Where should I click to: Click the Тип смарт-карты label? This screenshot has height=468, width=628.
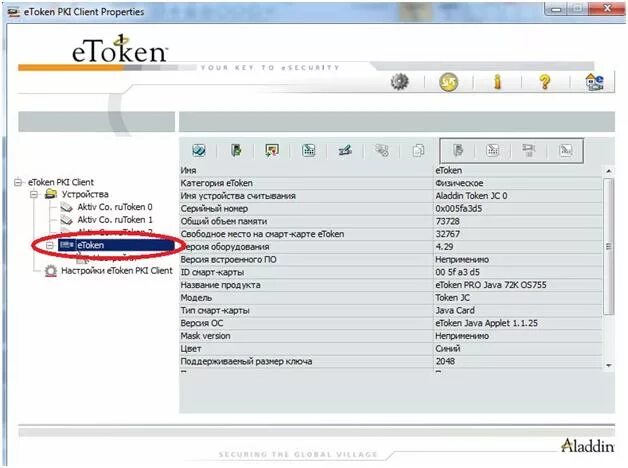click(215, 311)
